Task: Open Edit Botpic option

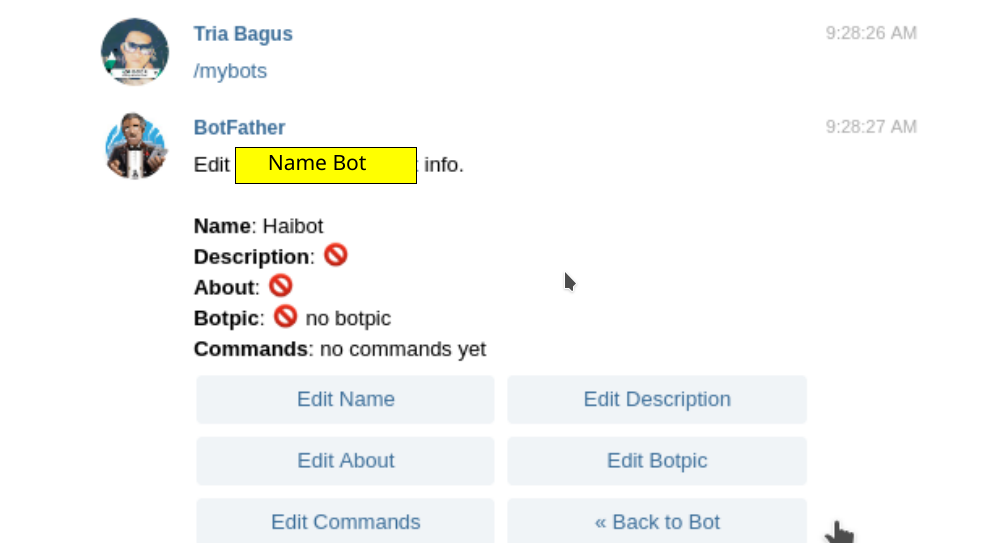Action: point(656,461)
